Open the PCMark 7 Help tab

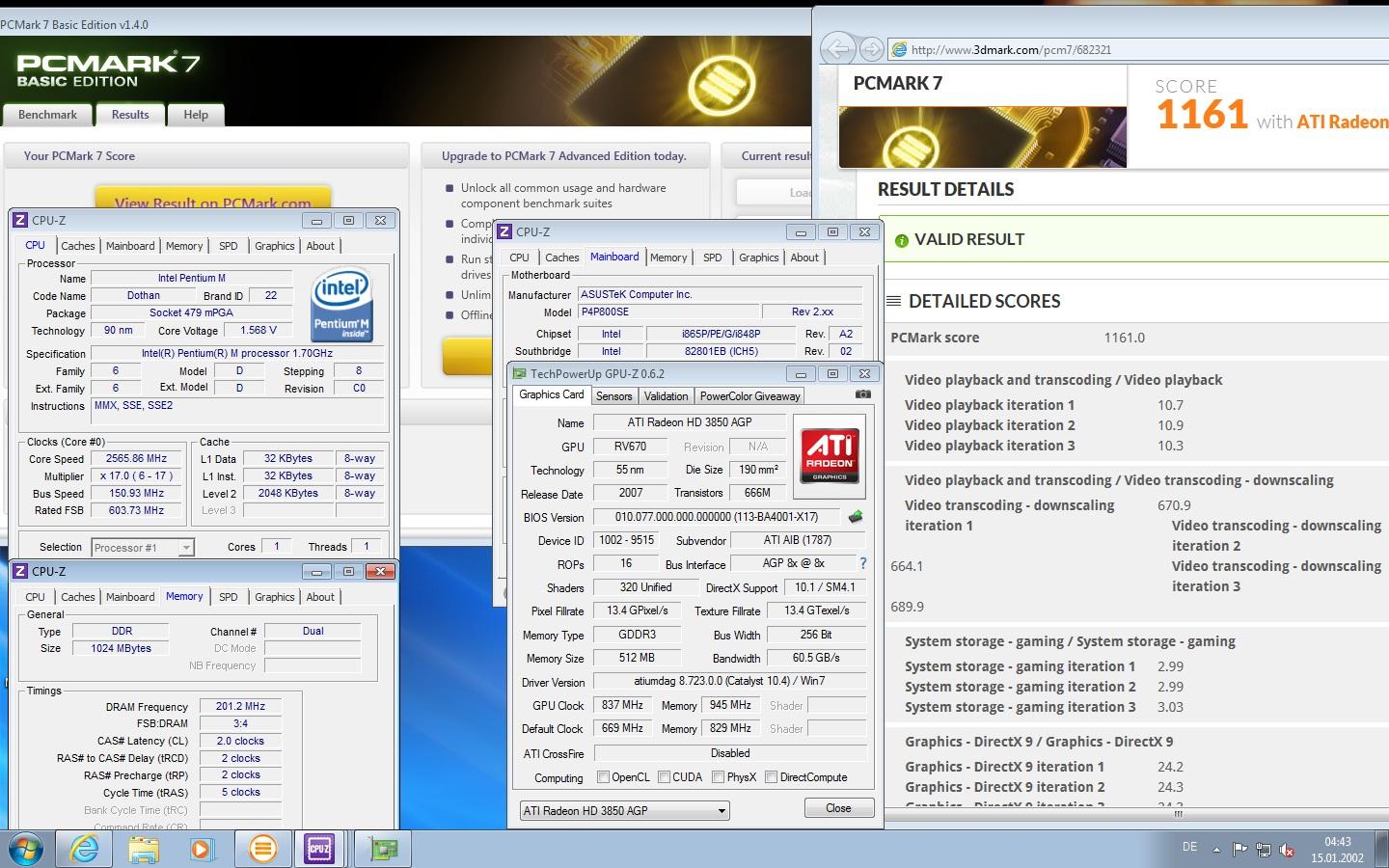196,114
